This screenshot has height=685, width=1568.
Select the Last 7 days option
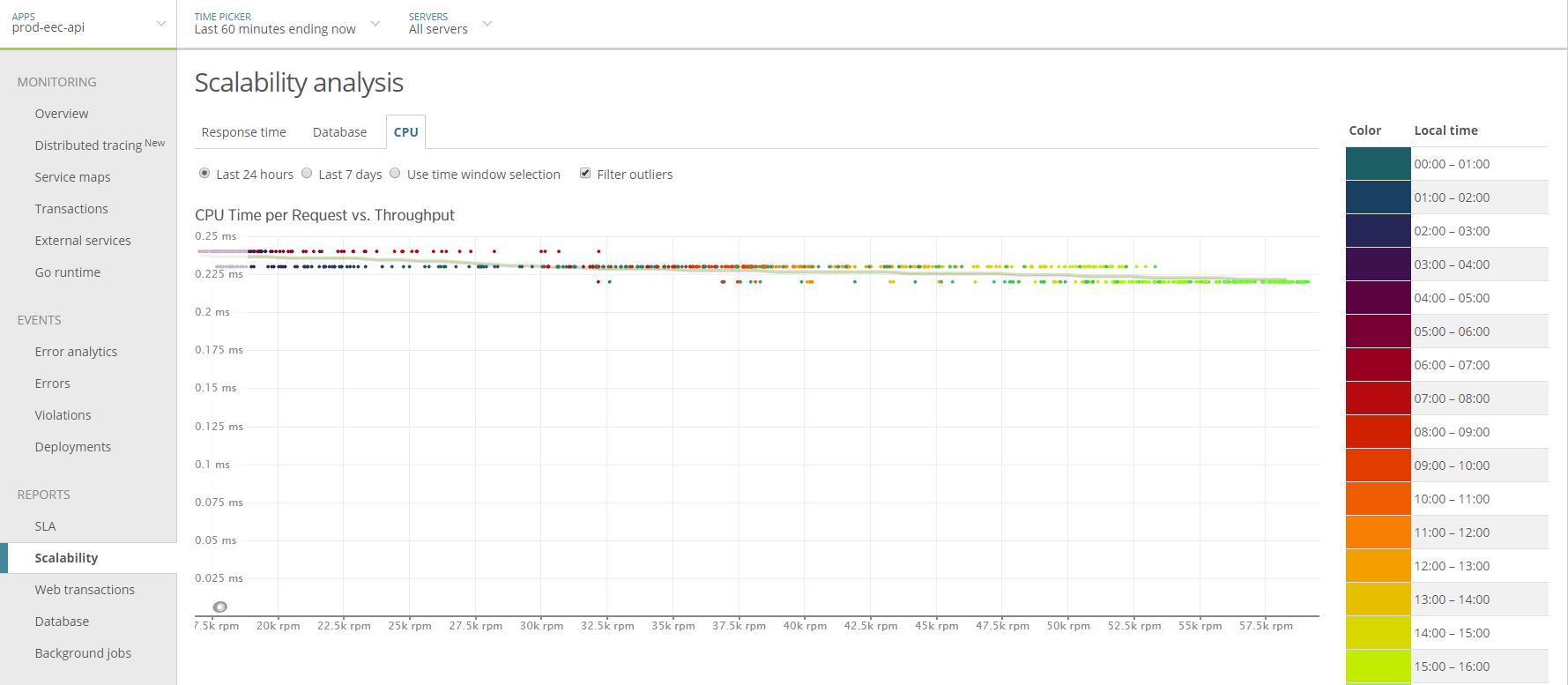[307, 174]
